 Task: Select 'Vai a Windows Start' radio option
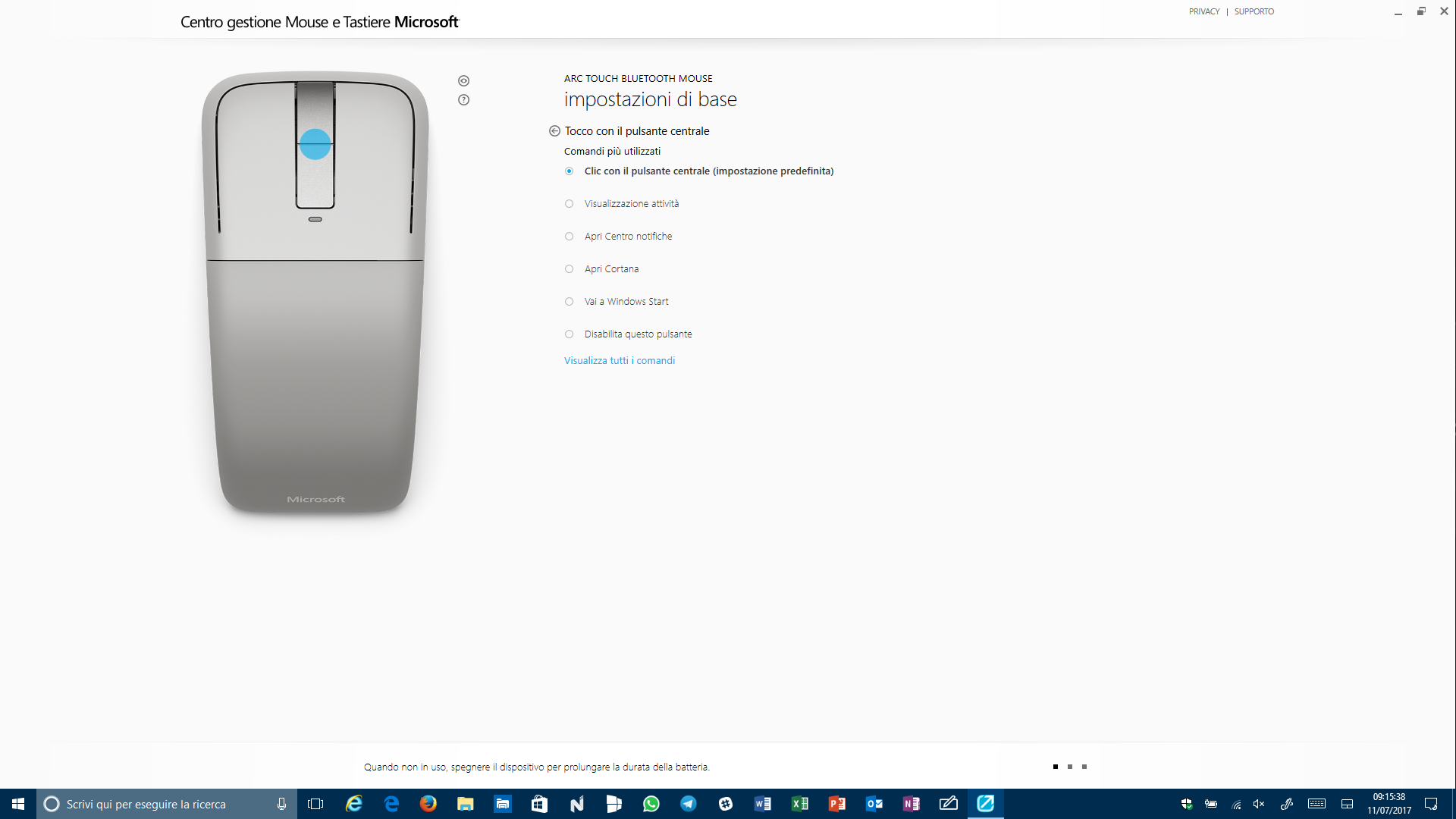(569, 302)
